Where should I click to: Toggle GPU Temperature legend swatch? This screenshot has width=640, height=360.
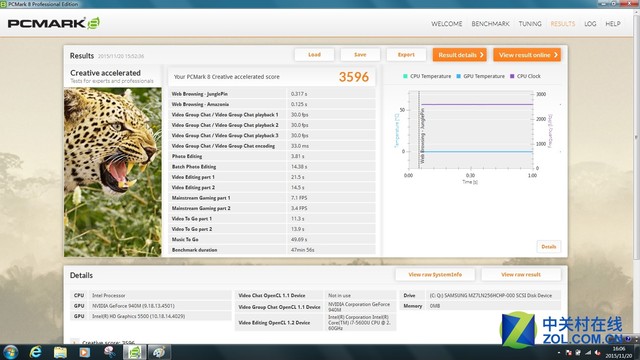[458, 76]
